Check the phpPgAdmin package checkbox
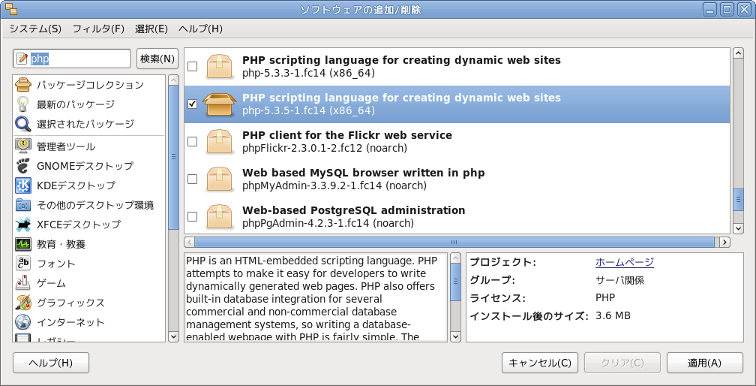 [x=192, y=216]
